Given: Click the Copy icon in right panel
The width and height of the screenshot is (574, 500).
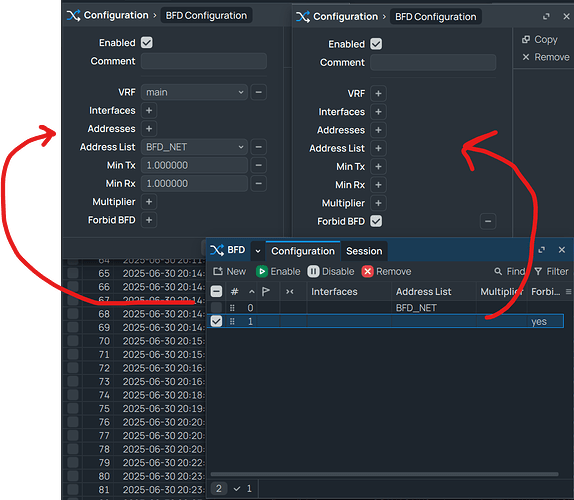Looking at the screenshot, I should click(526, 40).
